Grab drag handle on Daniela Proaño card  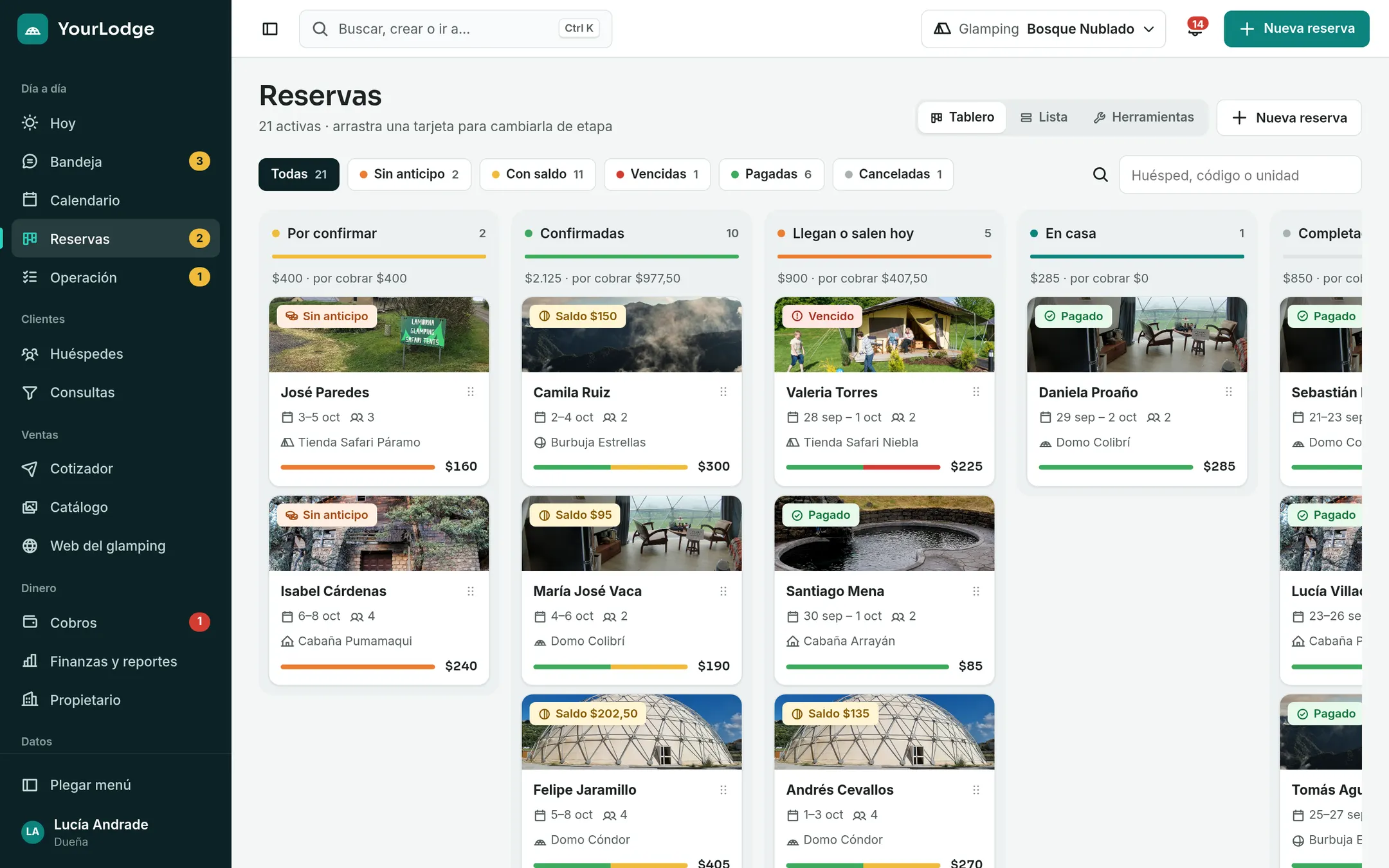pos(1229,392)
